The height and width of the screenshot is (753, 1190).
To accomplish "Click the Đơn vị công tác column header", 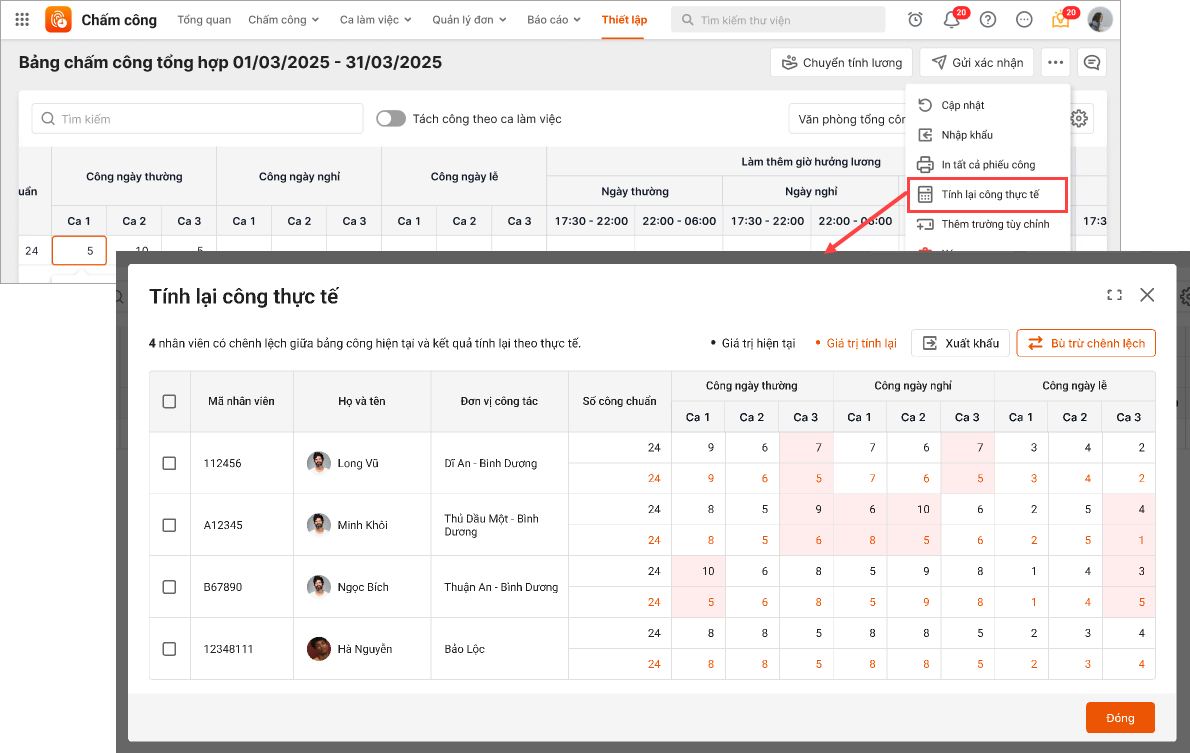I will tap(499, 401).
